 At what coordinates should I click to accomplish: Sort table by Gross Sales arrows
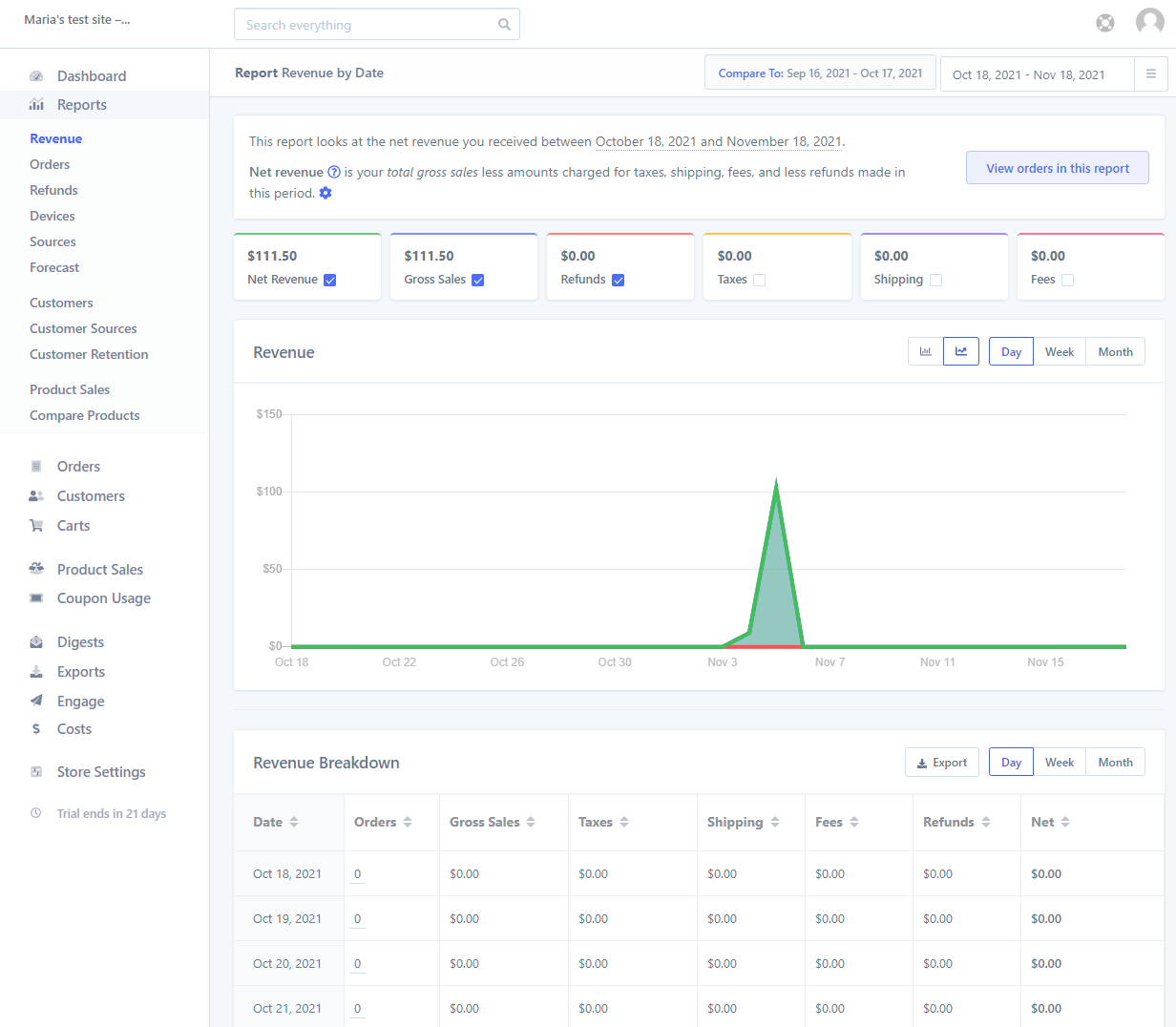point(531,822)
